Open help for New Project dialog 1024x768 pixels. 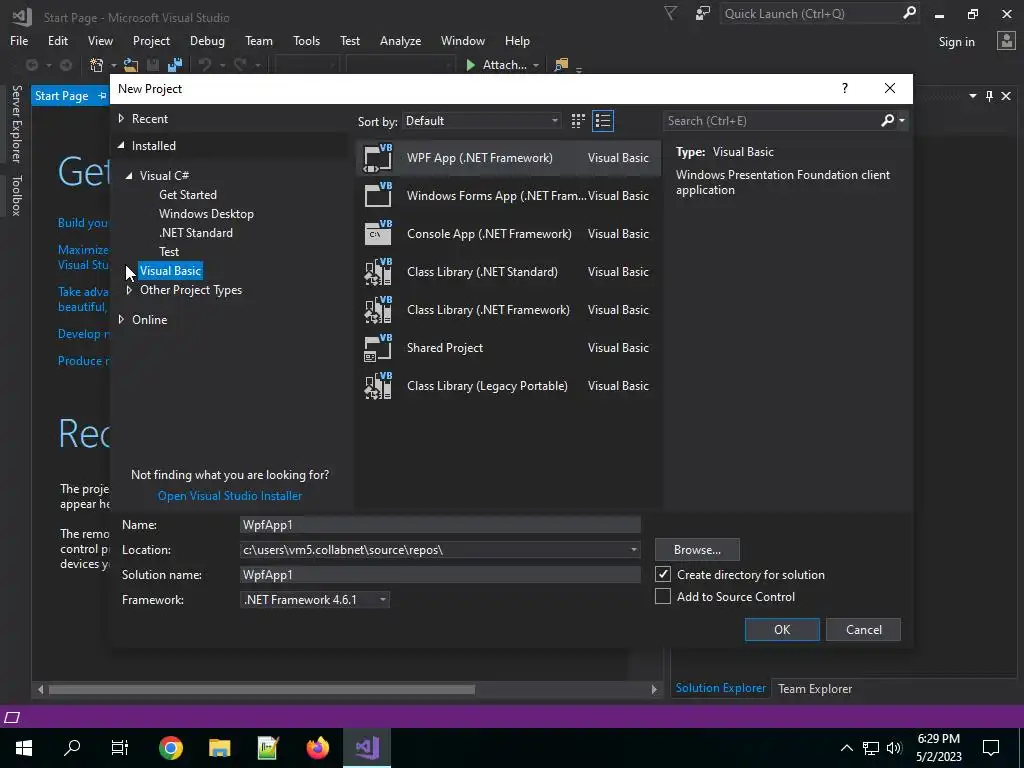[x=845, y=88]
